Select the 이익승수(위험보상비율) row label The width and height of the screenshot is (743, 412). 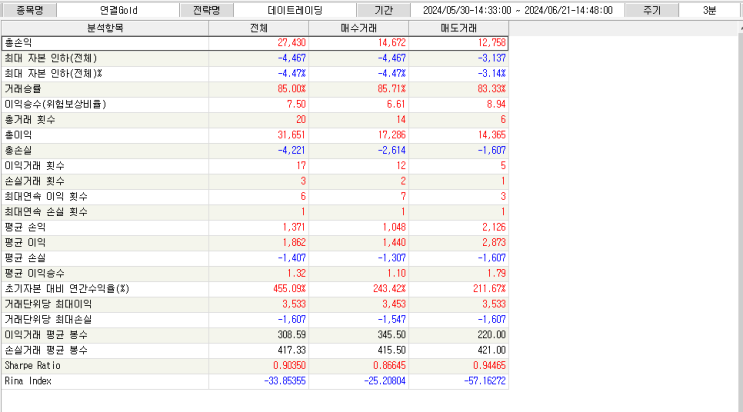[x=55, y=104]
